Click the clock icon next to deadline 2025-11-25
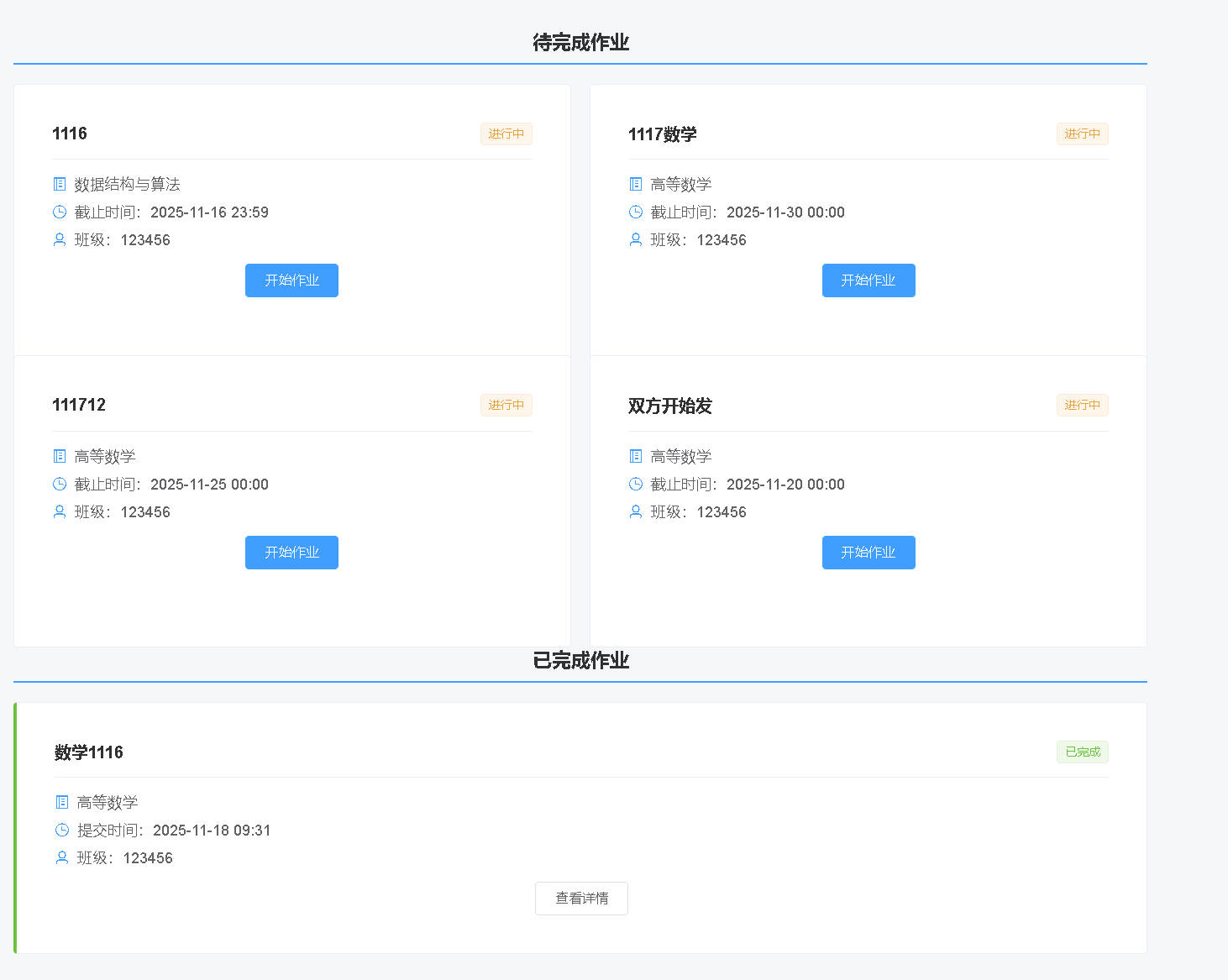 point(60,485)
